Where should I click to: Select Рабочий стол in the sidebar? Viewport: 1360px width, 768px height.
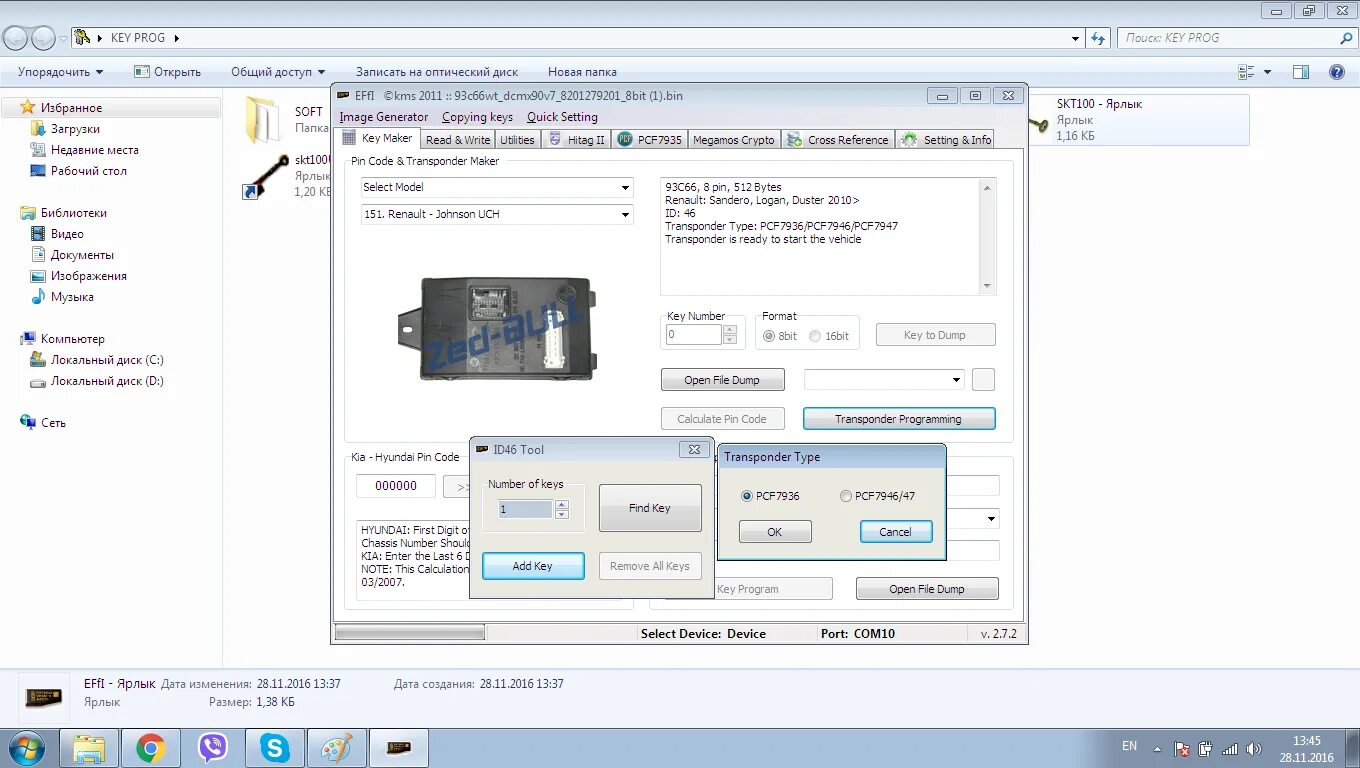point(88,171)
